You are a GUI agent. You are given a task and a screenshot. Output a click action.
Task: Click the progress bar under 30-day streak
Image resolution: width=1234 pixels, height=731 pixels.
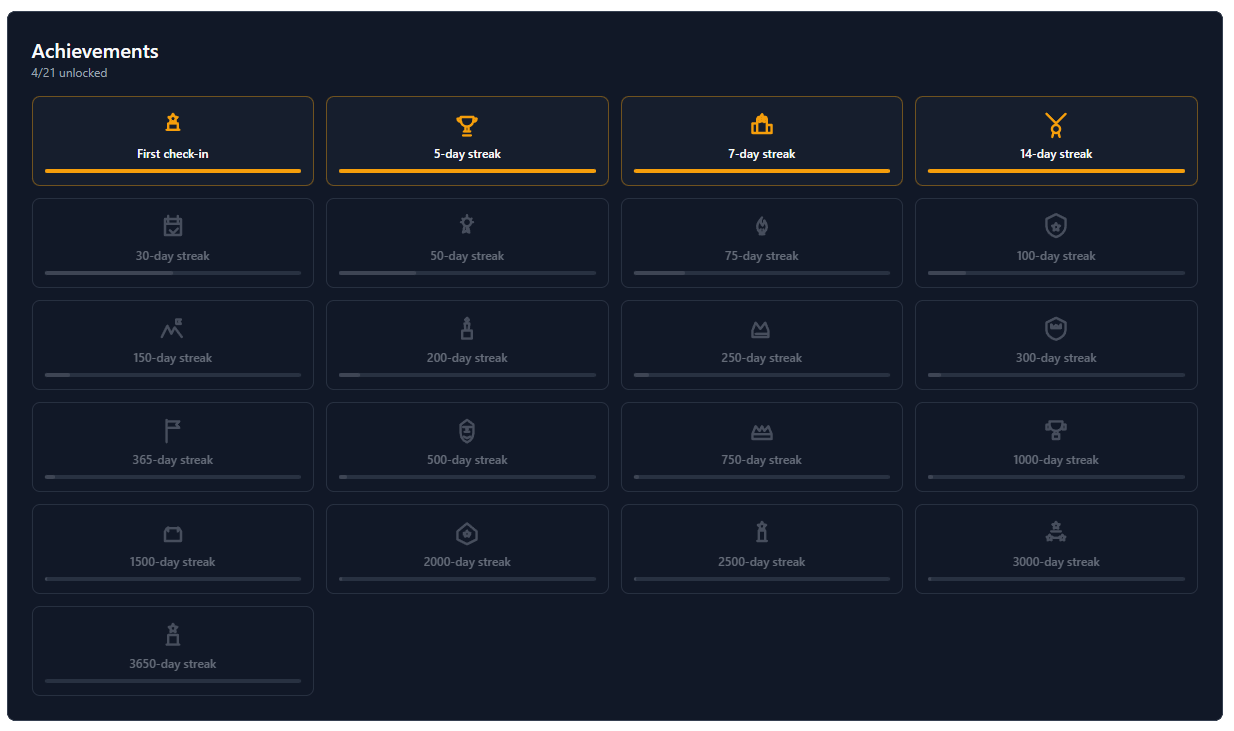click(x=172, y=272)
